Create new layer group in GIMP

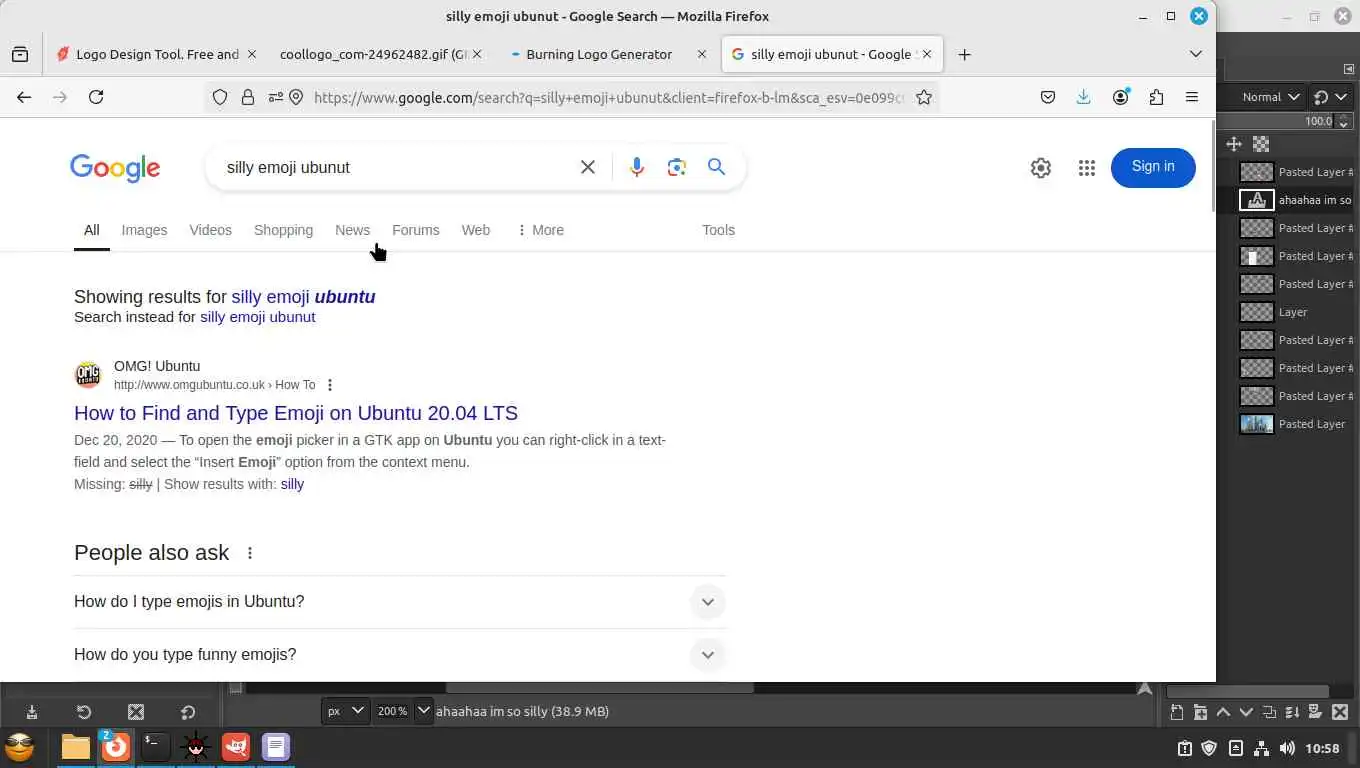click(1200, 712)
